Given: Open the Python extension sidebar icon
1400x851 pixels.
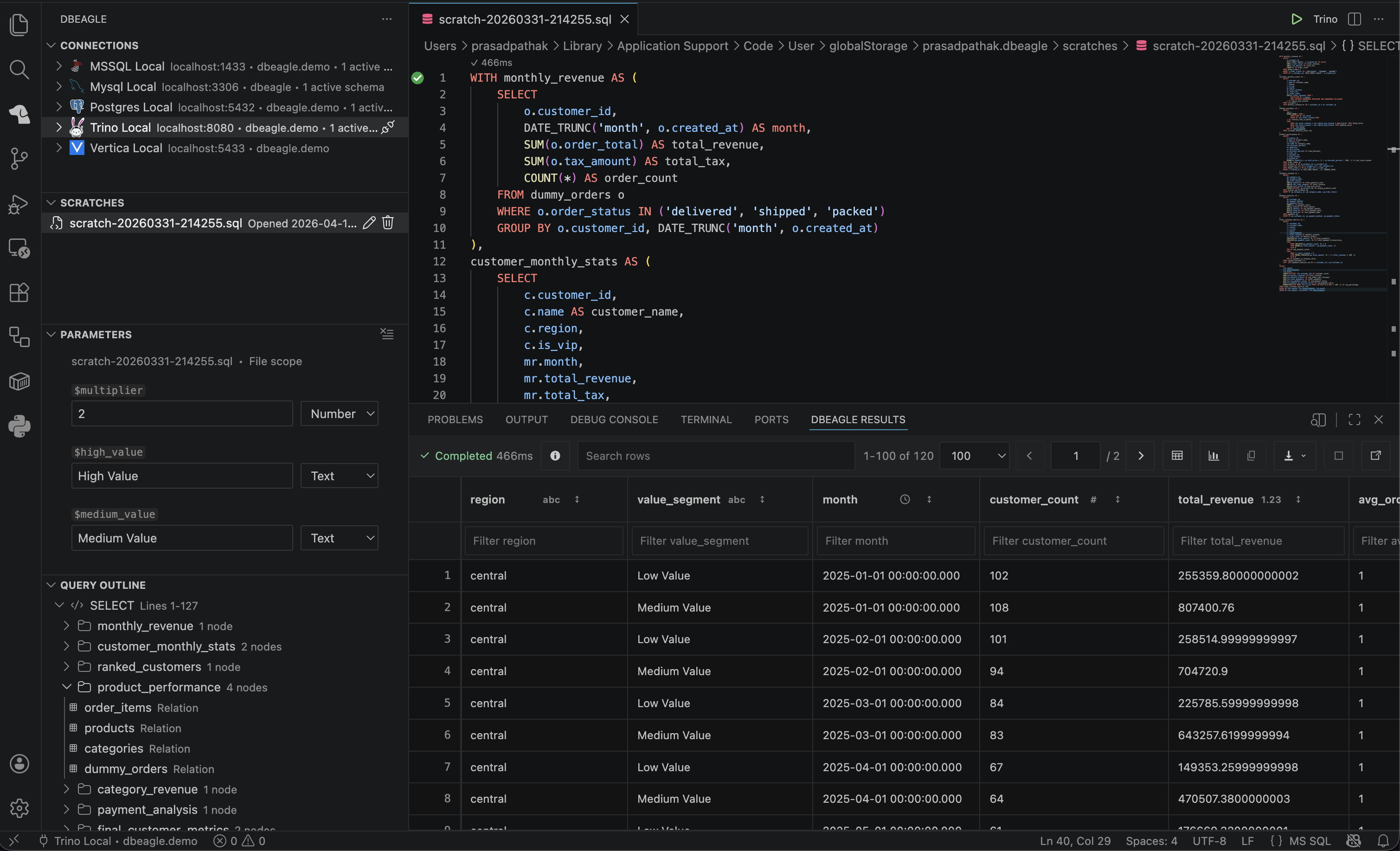Looking at the screenshot, I should pyautogui.click(x=20, y=427).
